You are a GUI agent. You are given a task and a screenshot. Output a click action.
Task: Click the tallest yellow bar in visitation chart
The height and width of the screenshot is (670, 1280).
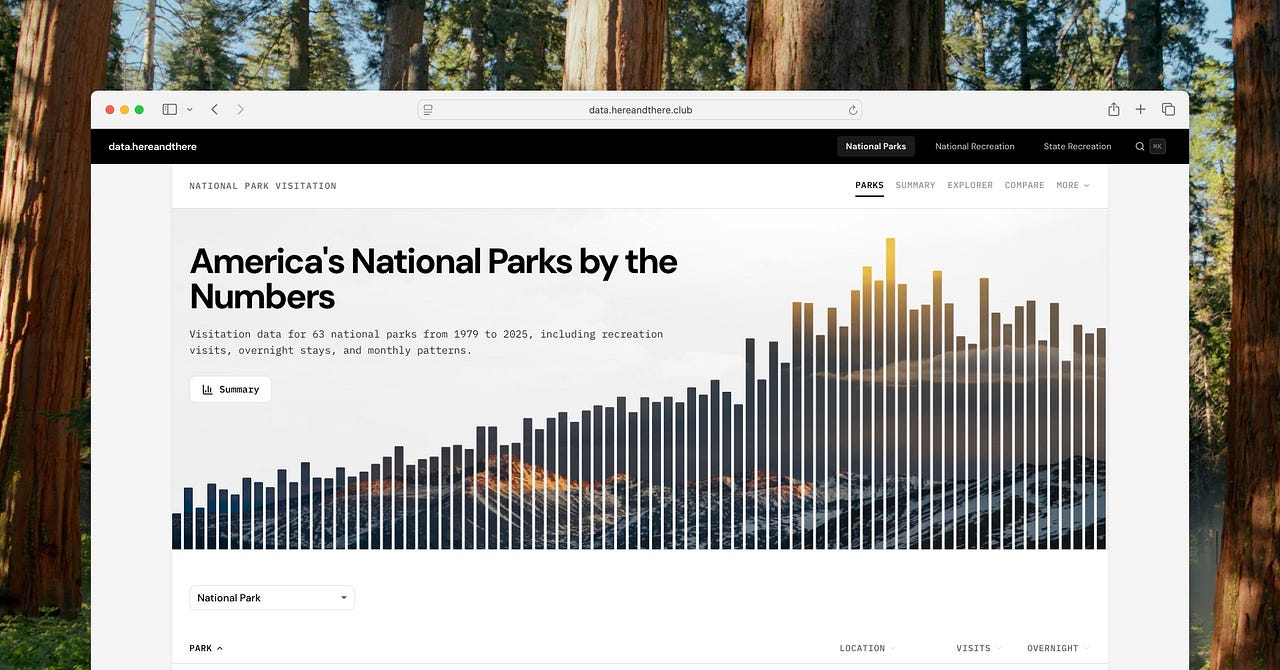890,393
